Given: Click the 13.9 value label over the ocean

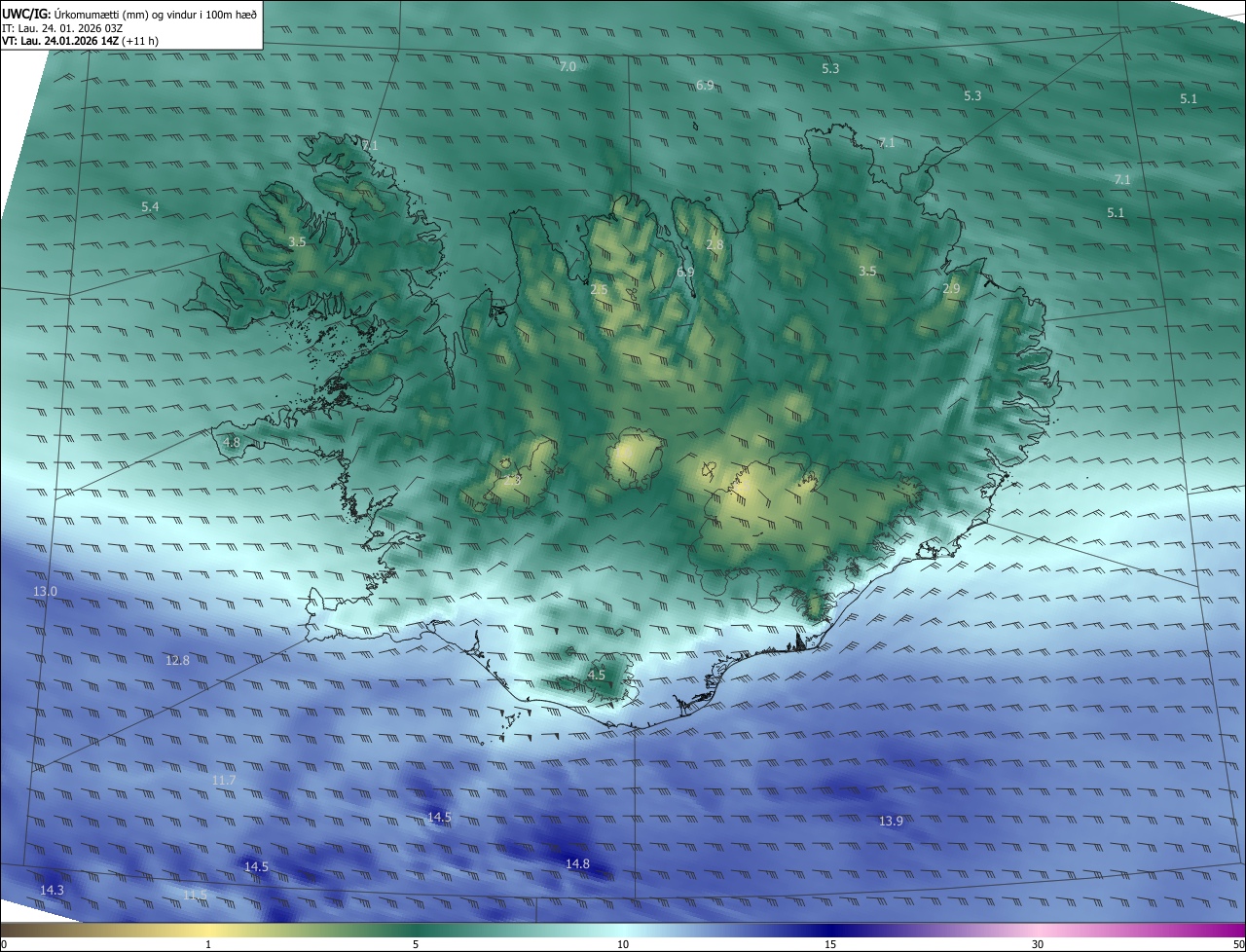Looking at the screenshot, I should pos(891,822).
